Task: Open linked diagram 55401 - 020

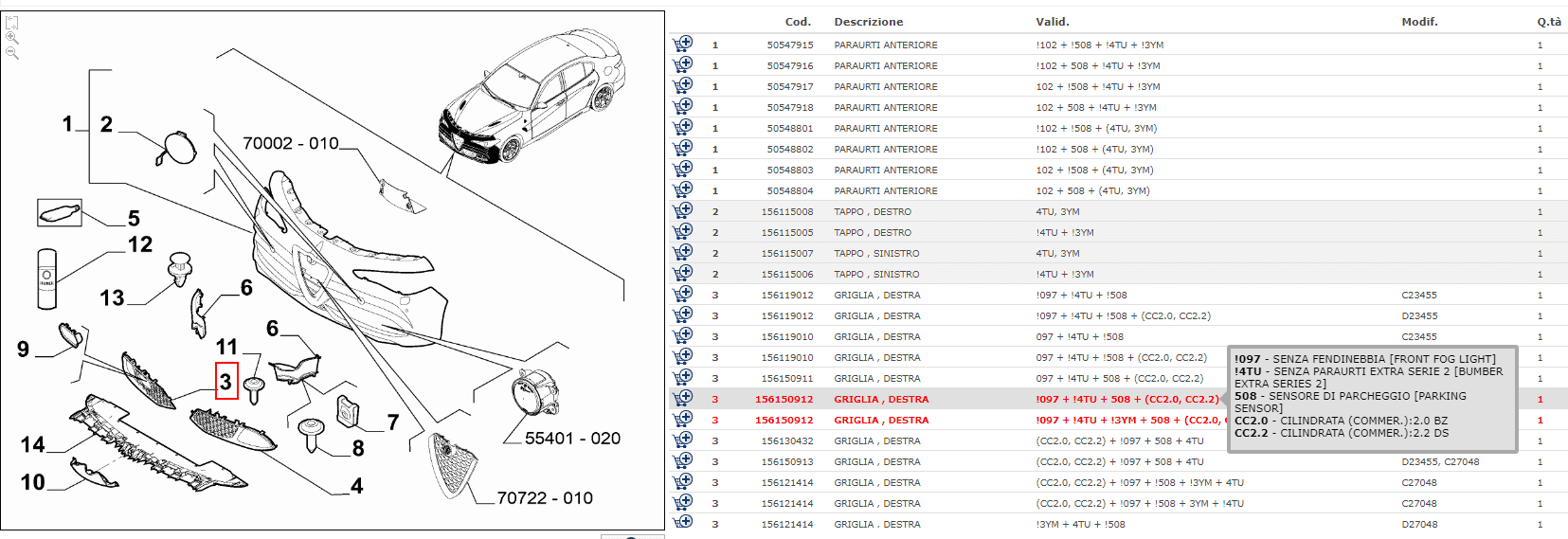Action: (572, 439)
